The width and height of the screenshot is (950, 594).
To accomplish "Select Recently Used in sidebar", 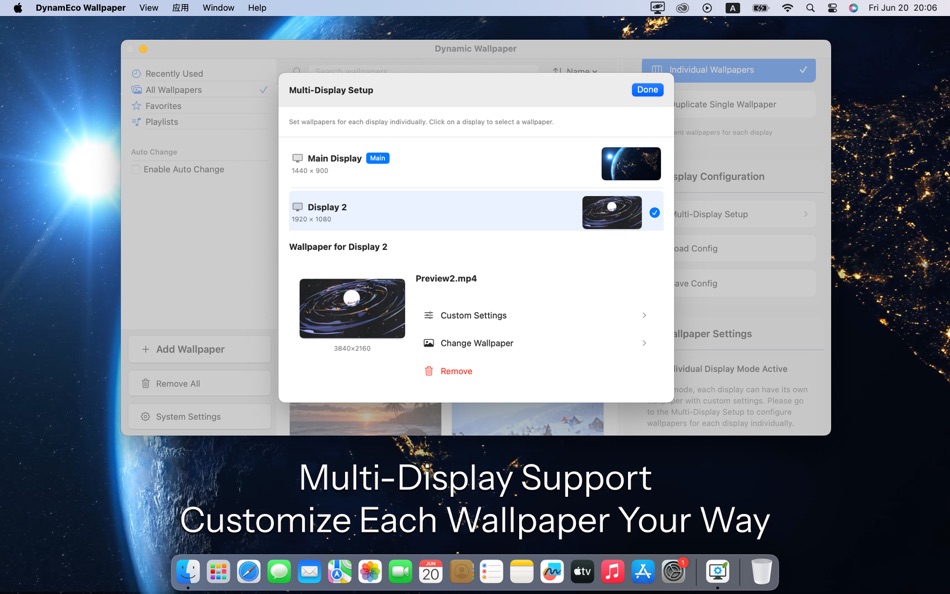I will pos(199,73).
